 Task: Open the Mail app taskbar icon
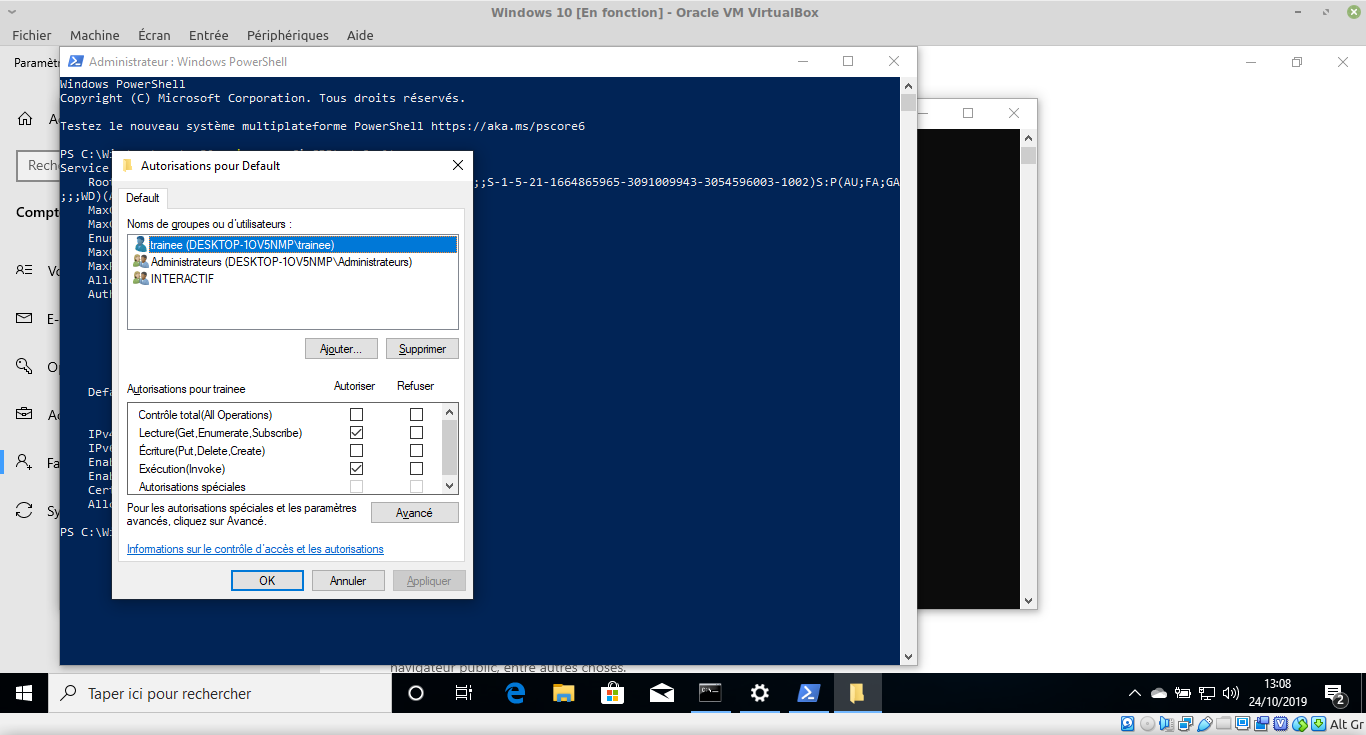click(661, 693)
